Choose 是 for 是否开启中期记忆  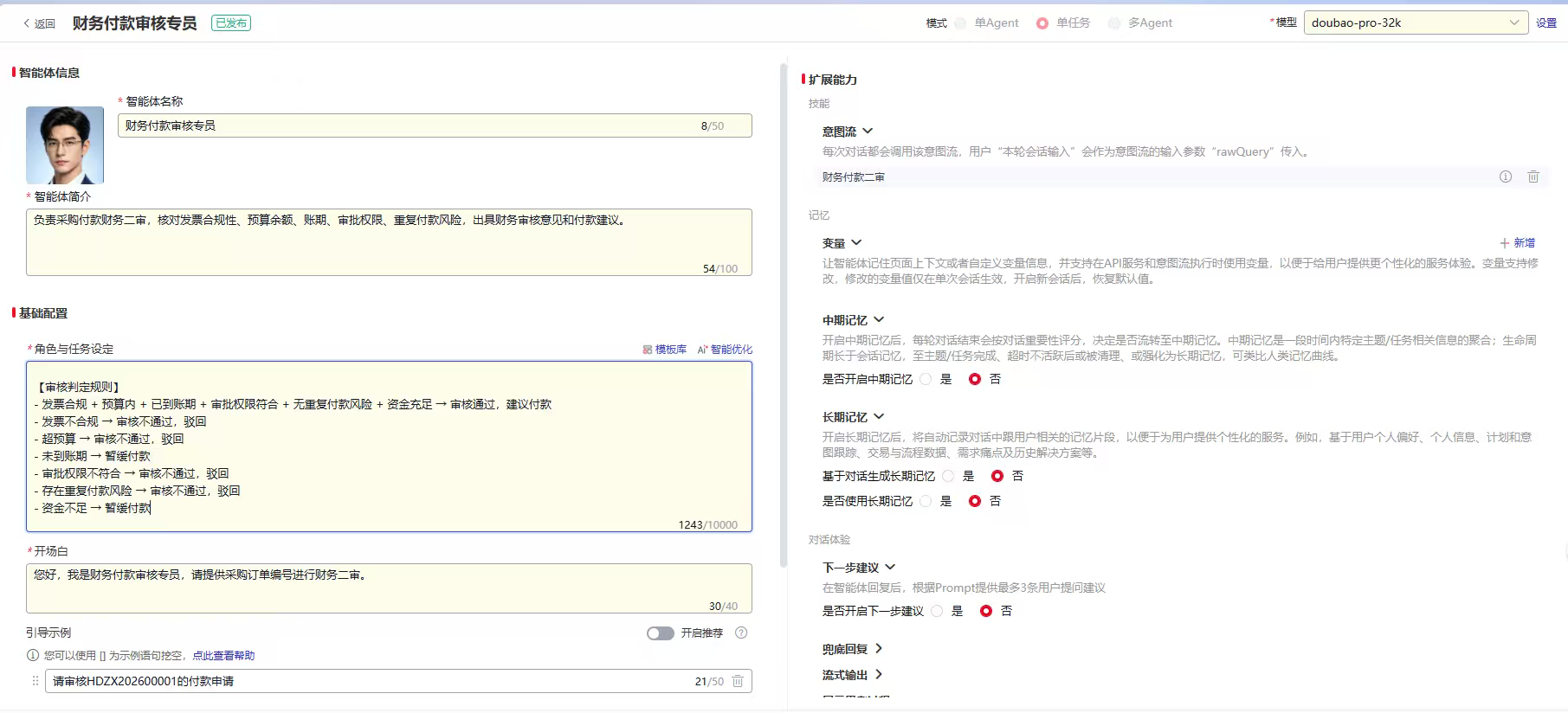pos(926,379)
